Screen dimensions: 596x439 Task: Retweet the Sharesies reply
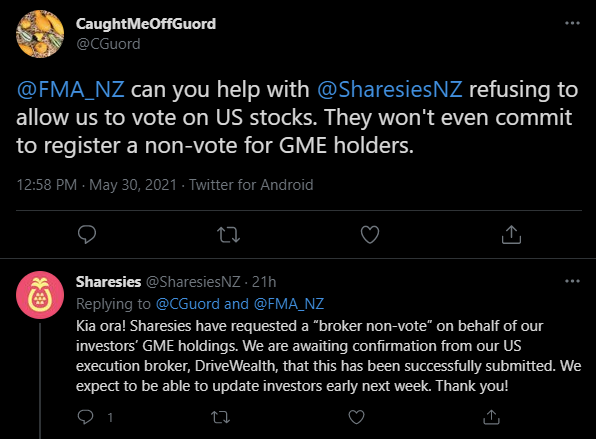click(220, 417)
